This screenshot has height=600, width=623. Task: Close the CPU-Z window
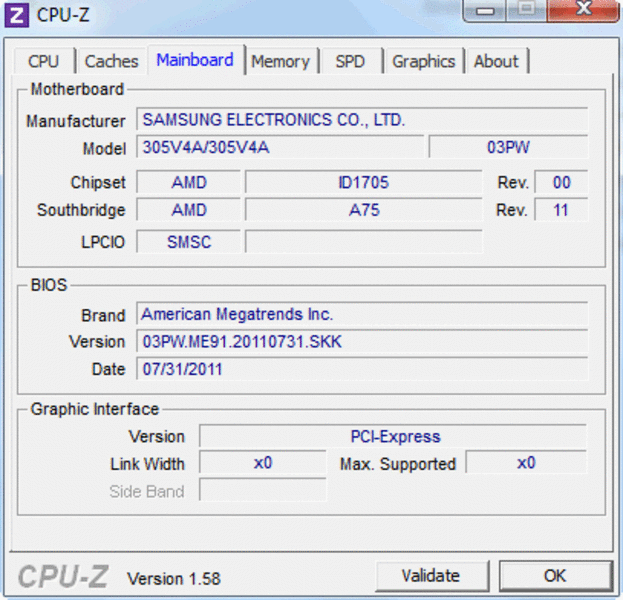583,10
